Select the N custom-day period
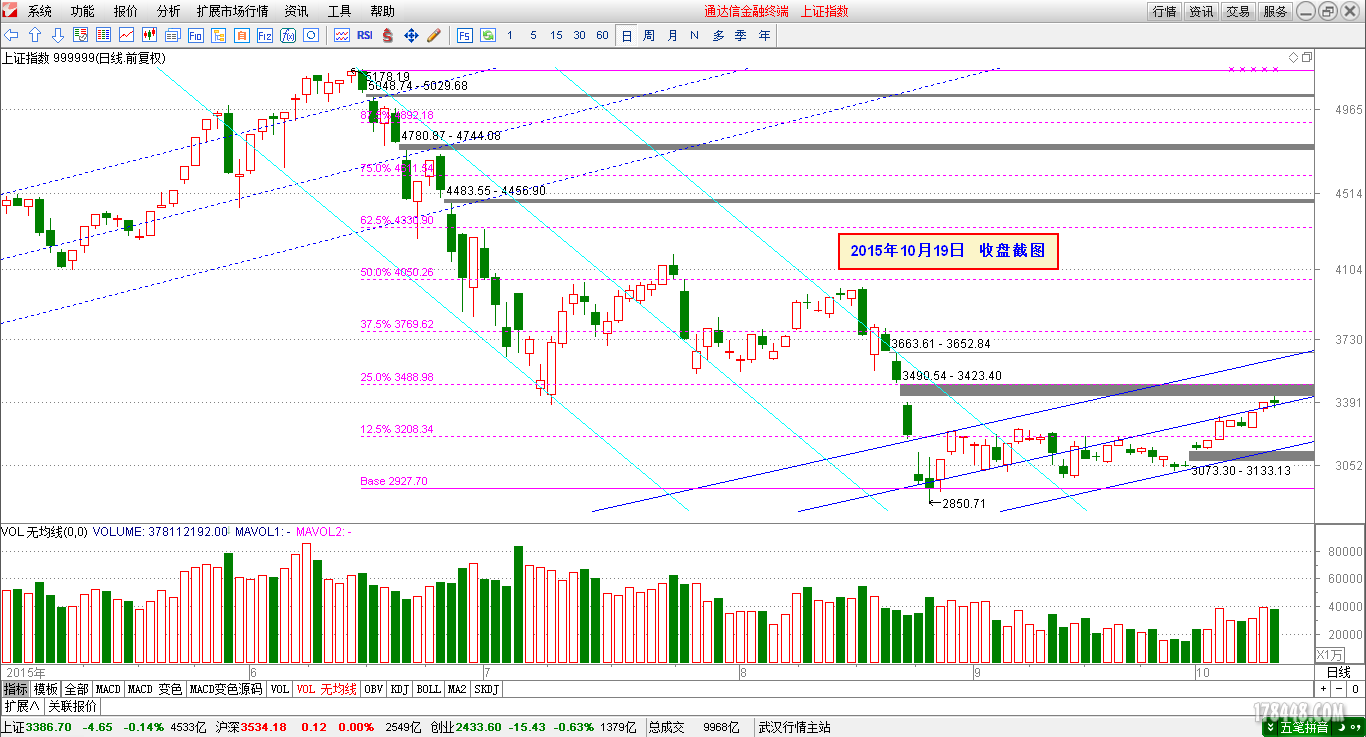The height and width of the screenshot is (737, 1366). pyautogui.click(x=695, y=35)
